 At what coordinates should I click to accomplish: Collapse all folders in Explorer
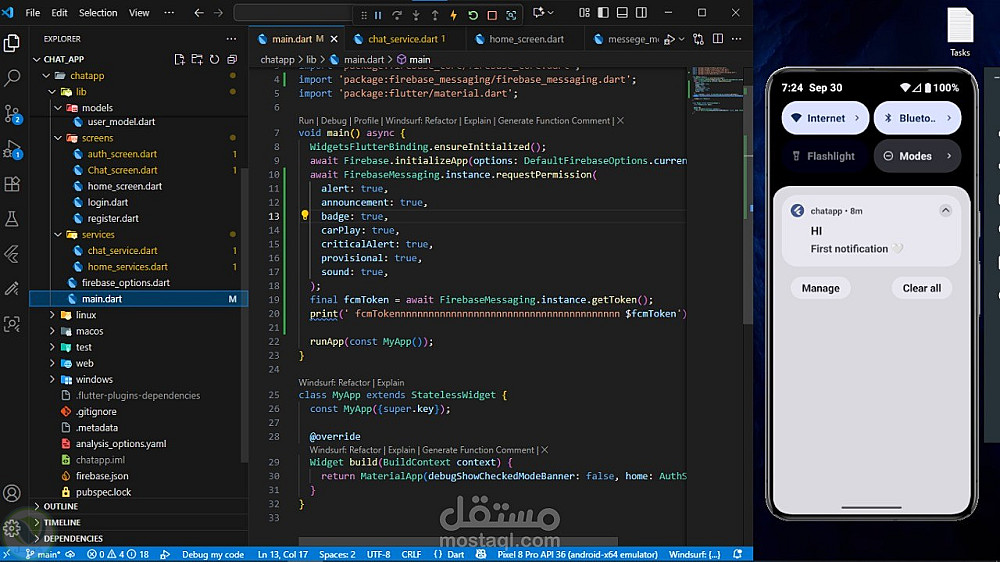[x=232, y=59]
